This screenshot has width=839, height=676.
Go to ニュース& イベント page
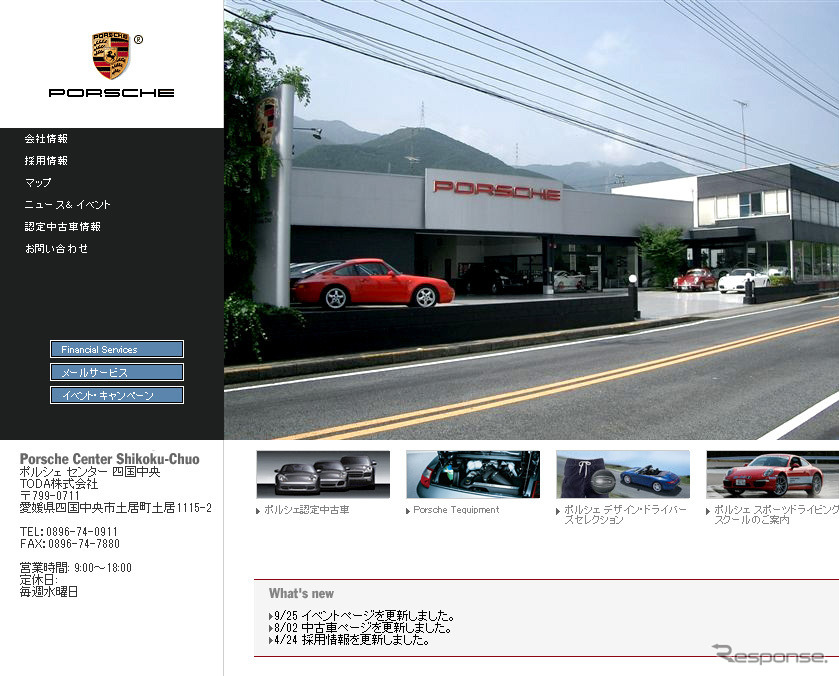point(67,204)
